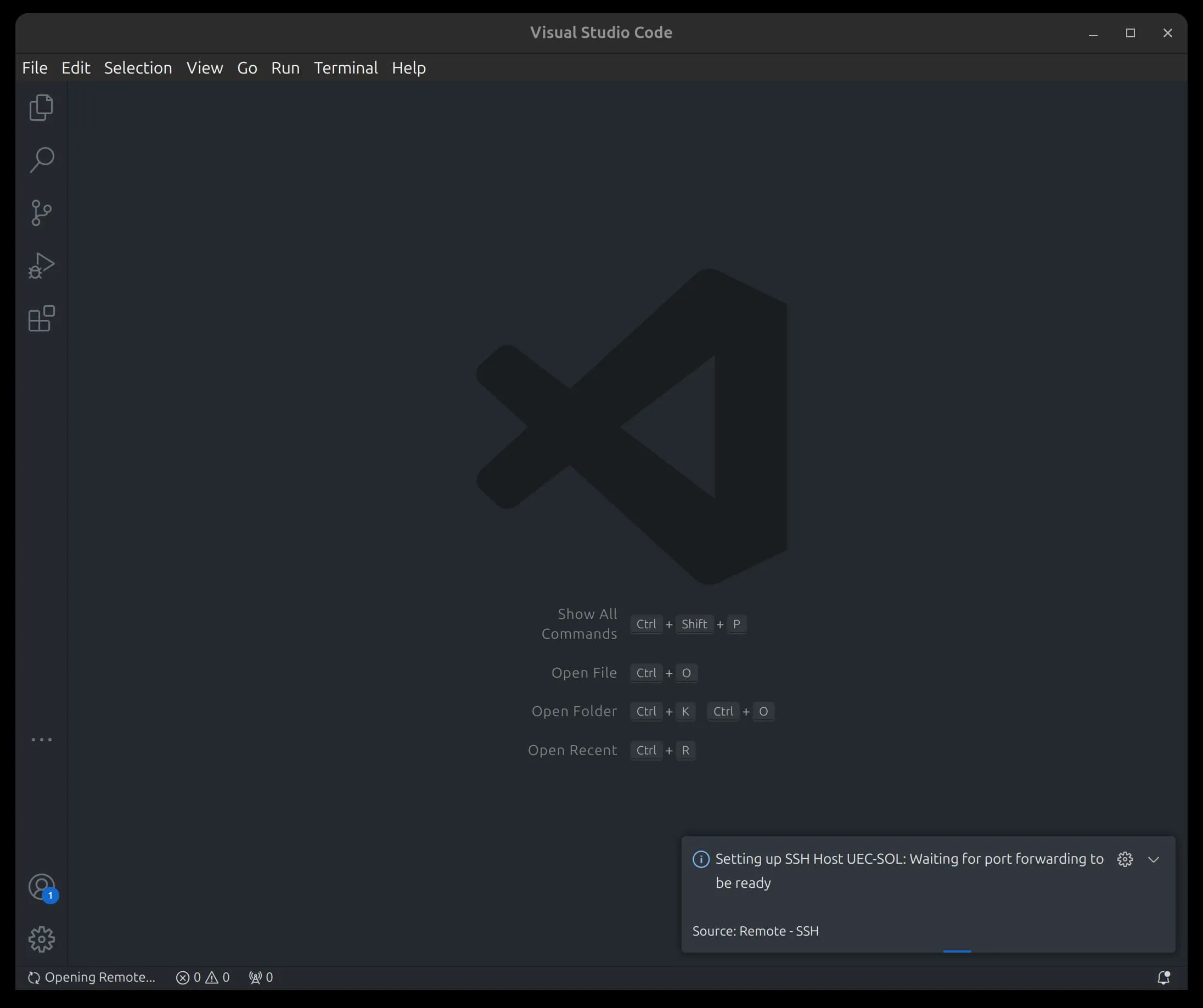
Task: Open the Explorer view in activity bar
Action: (x=41, y=108)
